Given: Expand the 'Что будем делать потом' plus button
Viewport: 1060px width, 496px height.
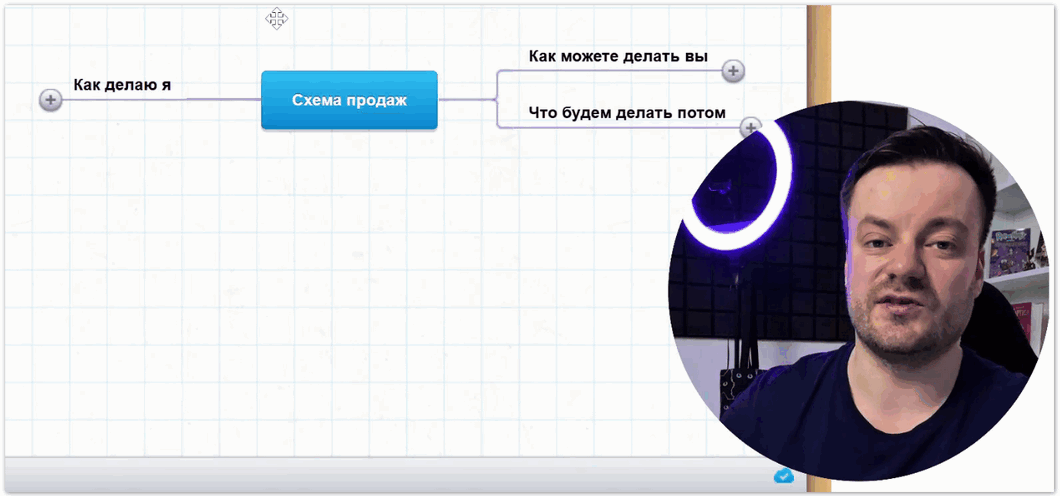Looking at the screenshot, I should click(x=749, y=127).
